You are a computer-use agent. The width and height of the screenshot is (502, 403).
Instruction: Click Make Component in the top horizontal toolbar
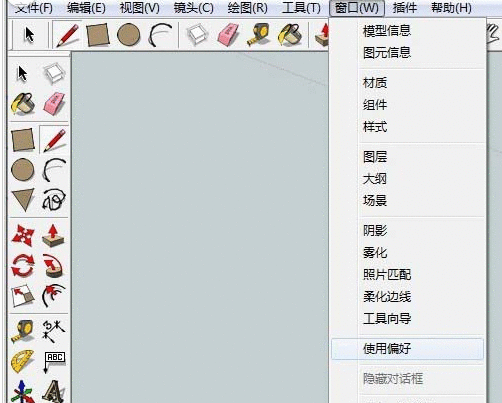[198, 35]
